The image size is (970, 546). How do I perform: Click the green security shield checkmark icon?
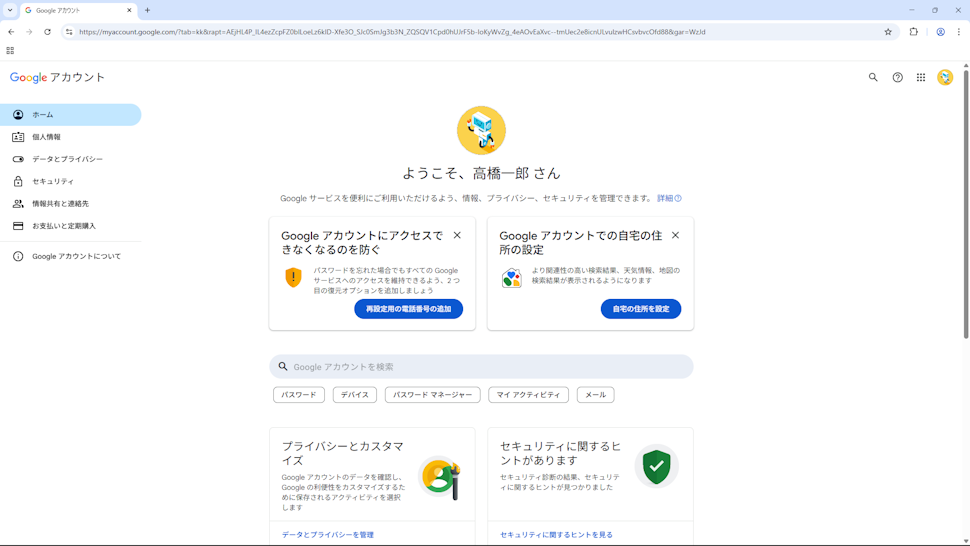tap(656, 466)
